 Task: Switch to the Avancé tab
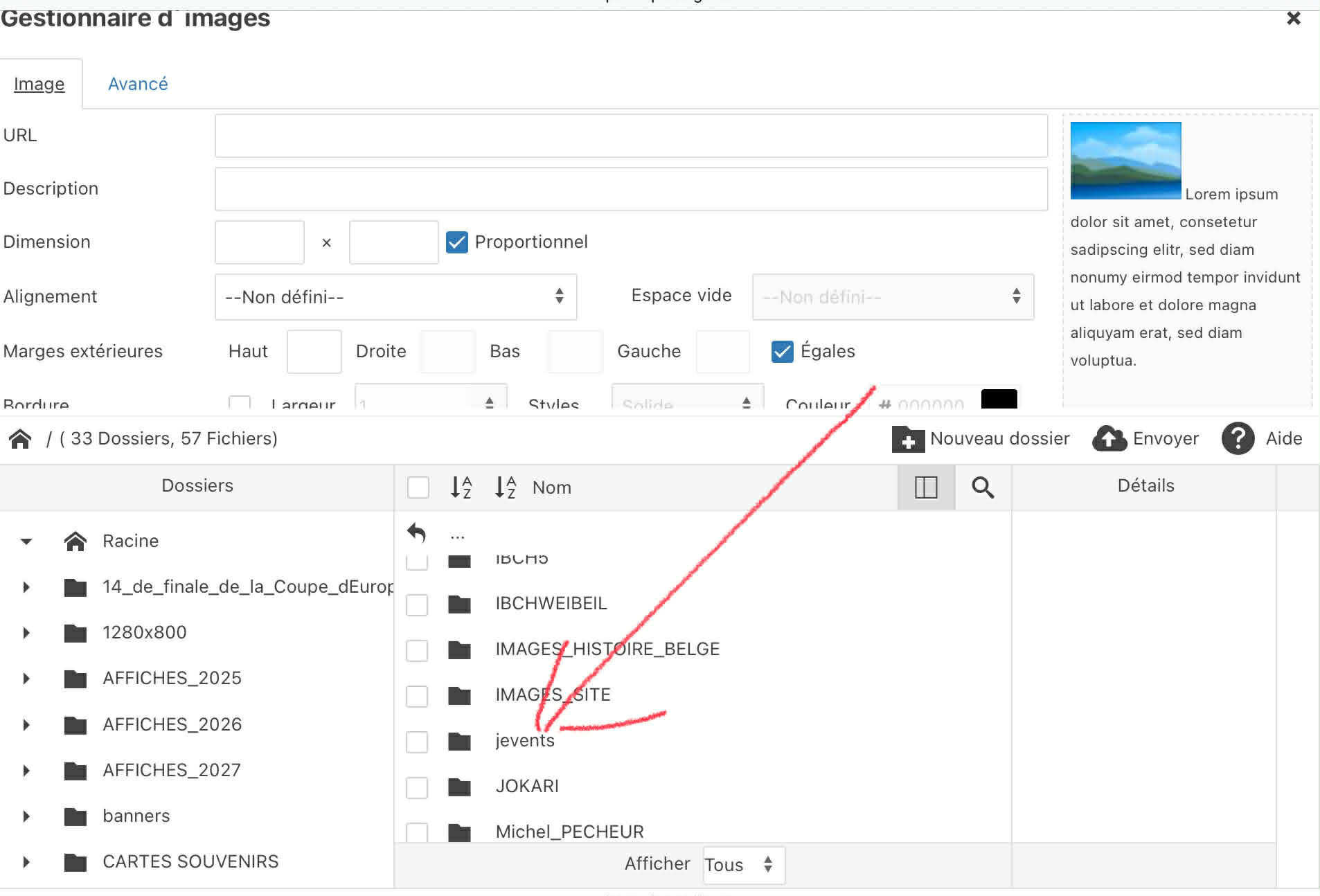tap(138, 84)
